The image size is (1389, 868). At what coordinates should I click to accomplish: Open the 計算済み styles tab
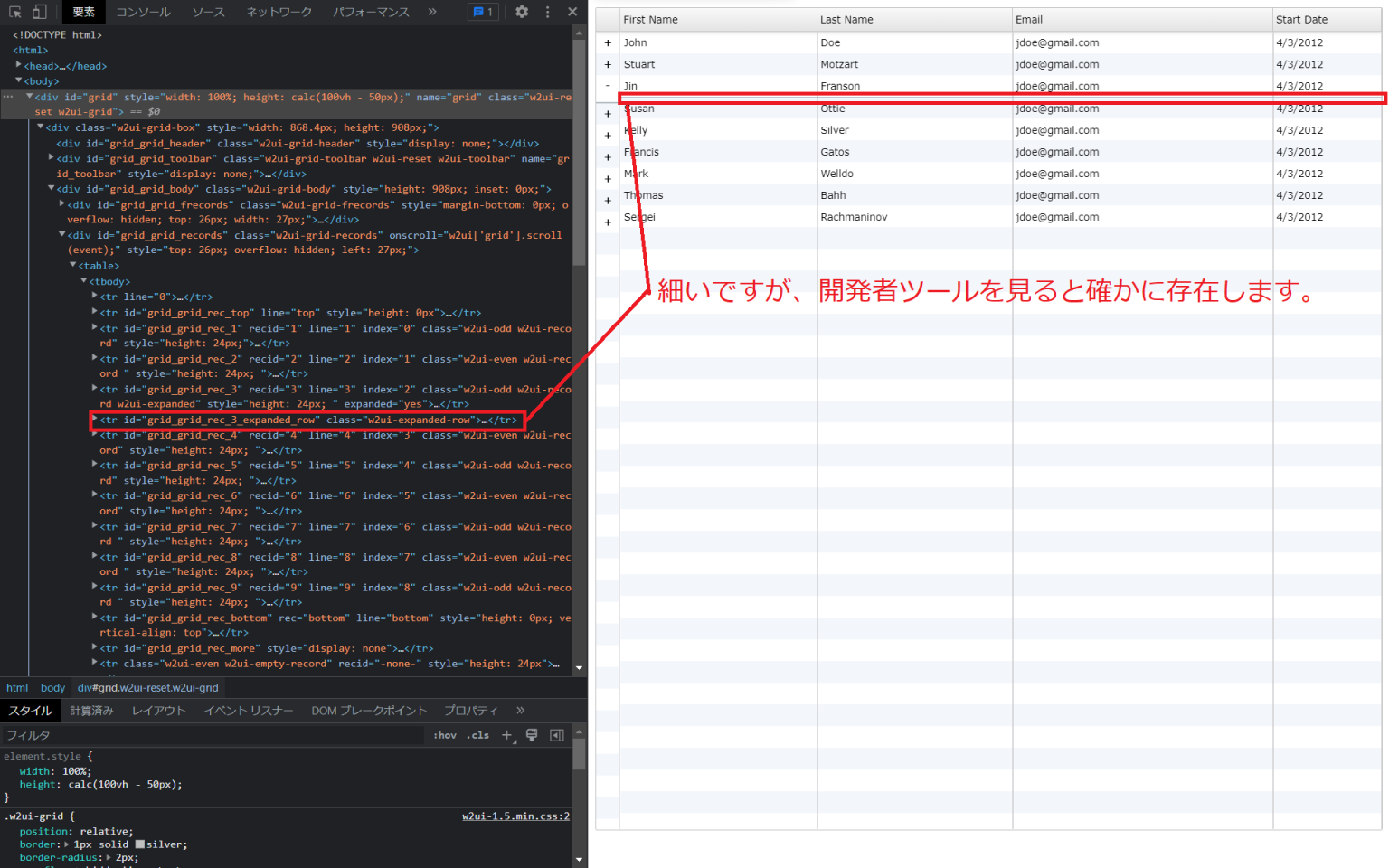coord(91,711)
